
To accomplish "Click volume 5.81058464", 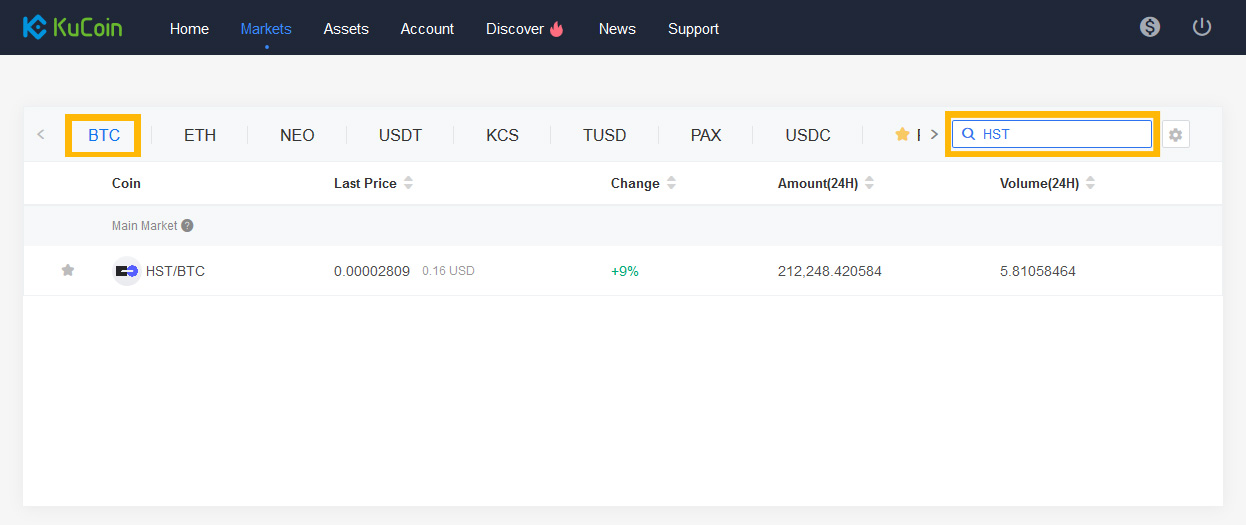I will coord(1038,271).
